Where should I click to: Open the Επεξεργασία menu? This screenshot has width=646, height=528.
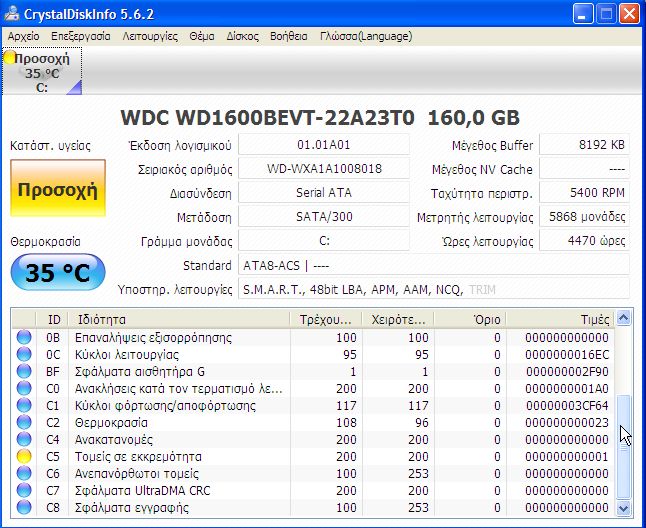click(81, 36)
